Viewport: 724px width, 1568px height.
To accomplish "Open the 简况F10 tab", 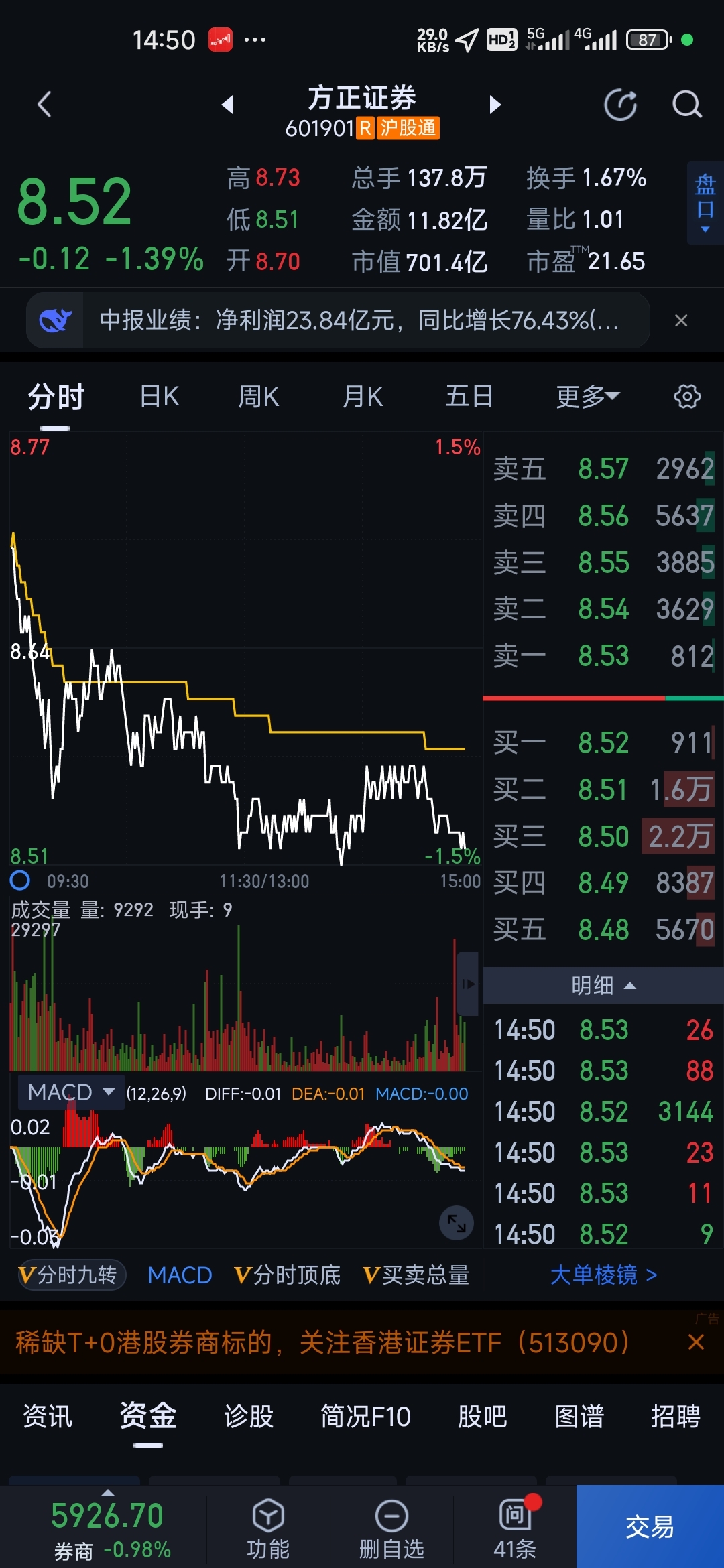I will pyautogui.click(x=365, y=1417).
